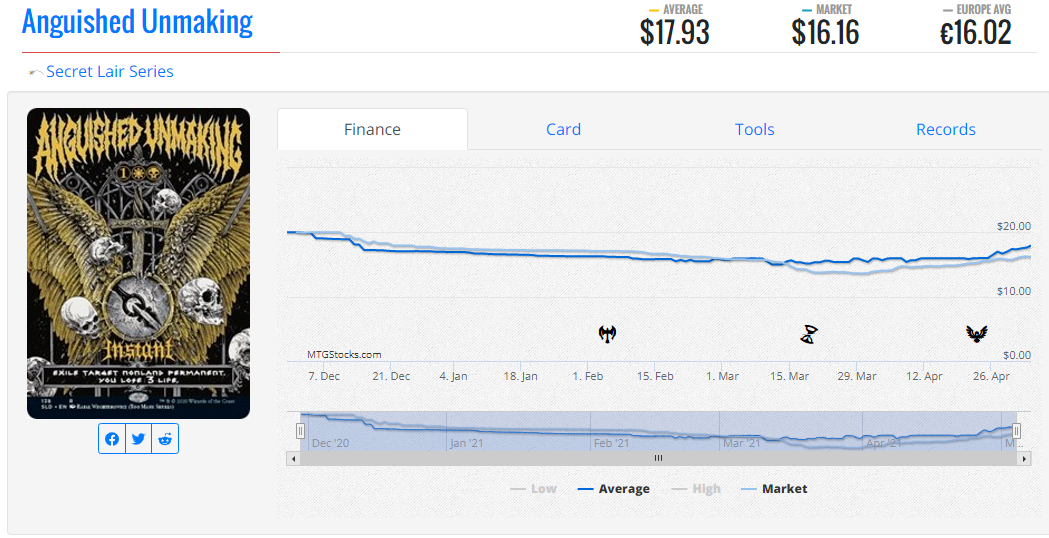Share card on Reddit
This screenshot has height=538, width=1049.
coord(165,439)
